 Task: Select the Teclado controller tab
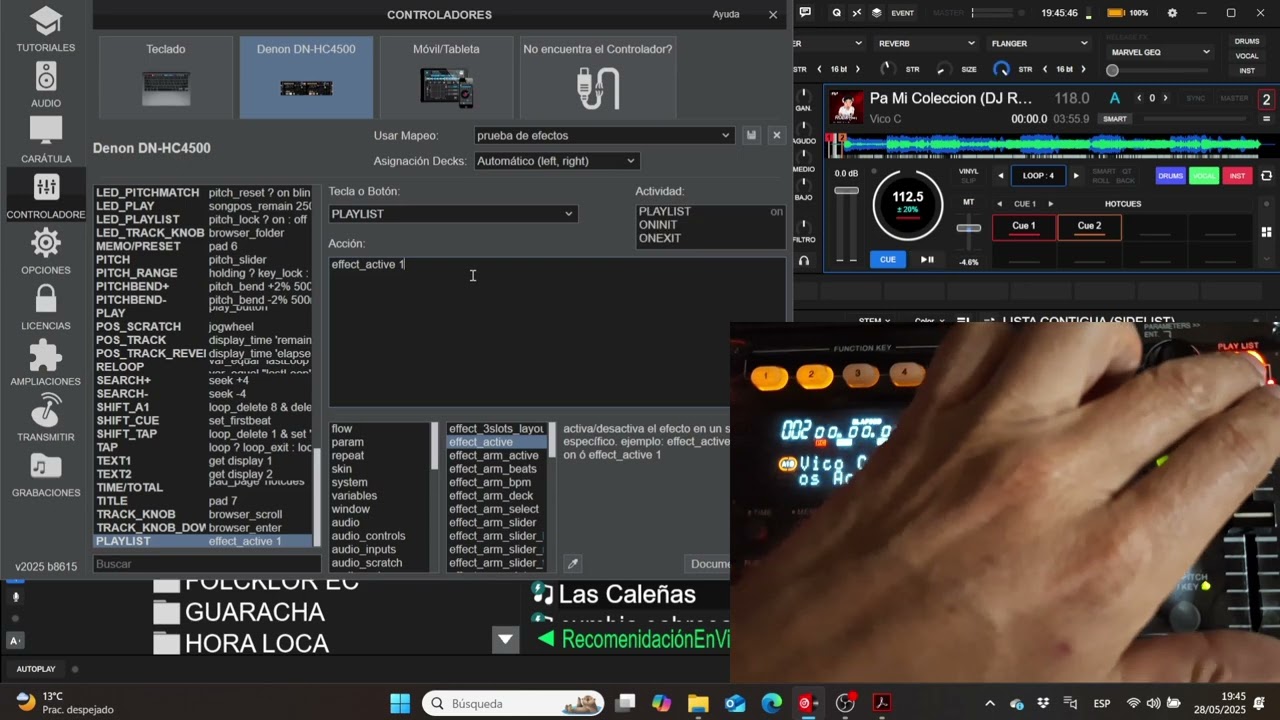[x=166, y=77]
